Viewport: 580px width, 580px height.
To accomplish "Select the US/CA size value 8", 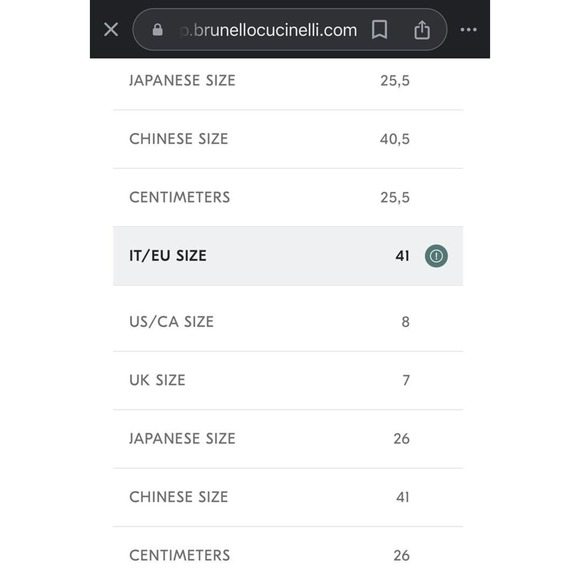I will click(x=406, y=322).
